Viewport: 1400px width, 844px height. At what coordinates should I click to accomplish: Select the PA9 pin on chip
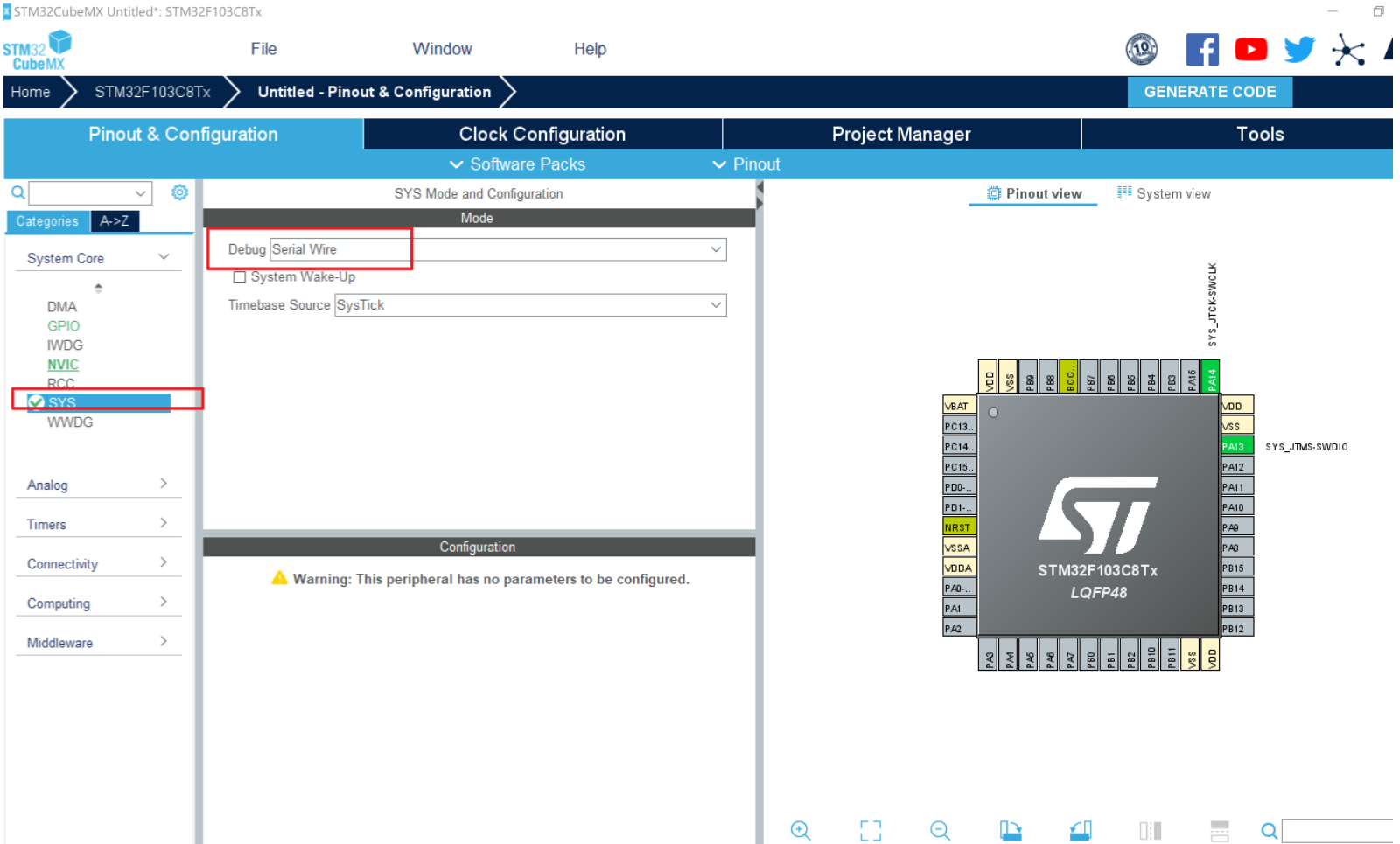[x=1237, y=527]
